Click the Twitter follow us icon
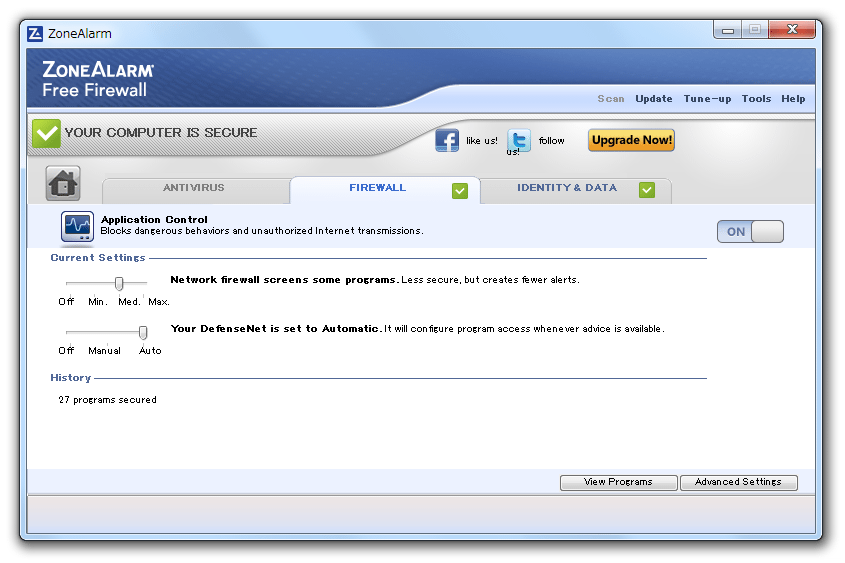 click(x=519, y=141)
